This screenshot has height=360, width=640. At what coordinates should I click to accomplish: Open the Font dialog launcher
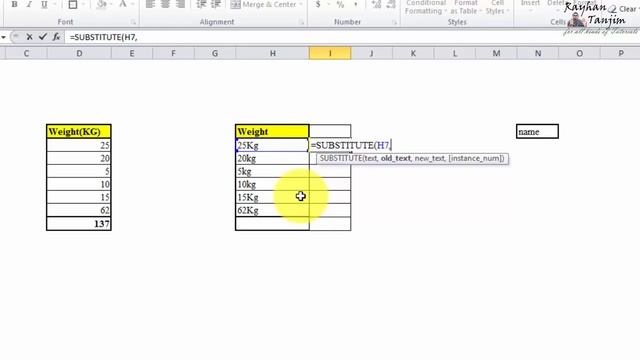click(x=133, y=22)
